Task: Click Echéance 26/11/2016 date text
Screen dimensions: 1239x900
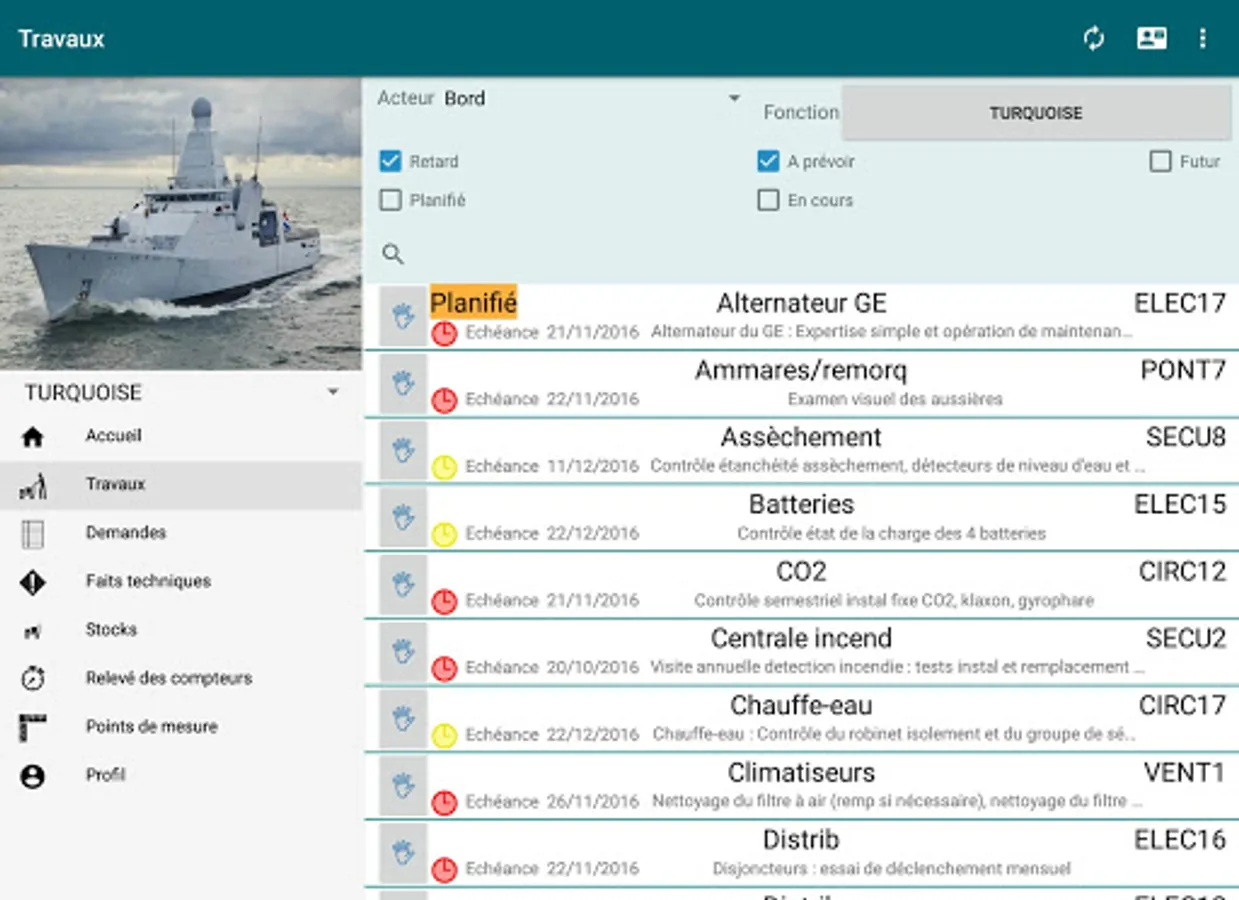Action: (552, 801)
